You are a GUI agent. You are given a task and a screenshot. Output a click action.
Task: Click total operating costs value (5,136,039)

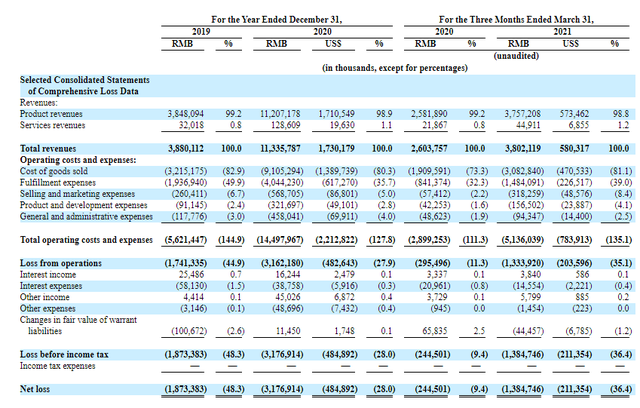click(x=523, y=240)
